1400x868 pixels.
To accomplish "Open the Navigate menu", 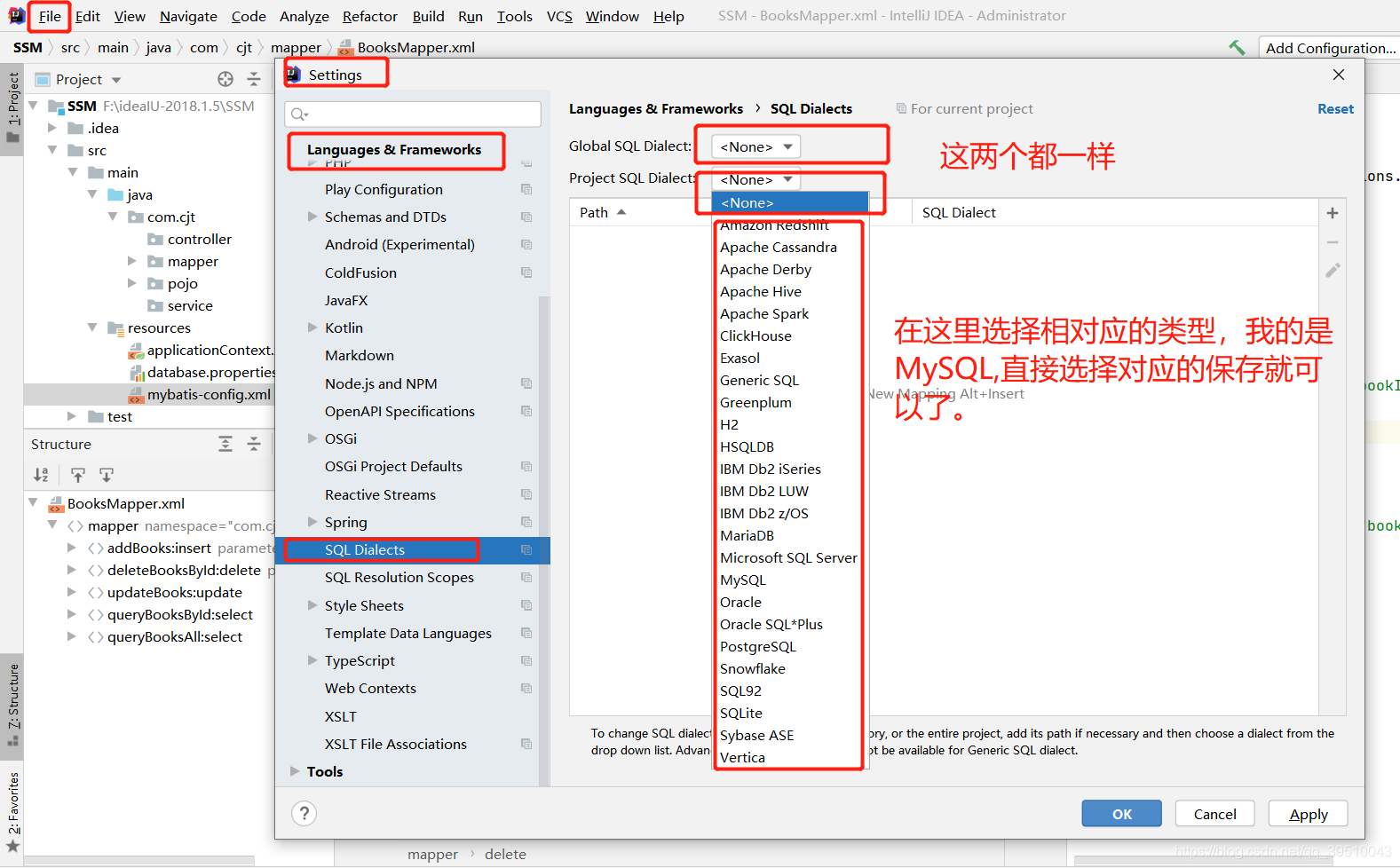I will click(x=188, y=16).
